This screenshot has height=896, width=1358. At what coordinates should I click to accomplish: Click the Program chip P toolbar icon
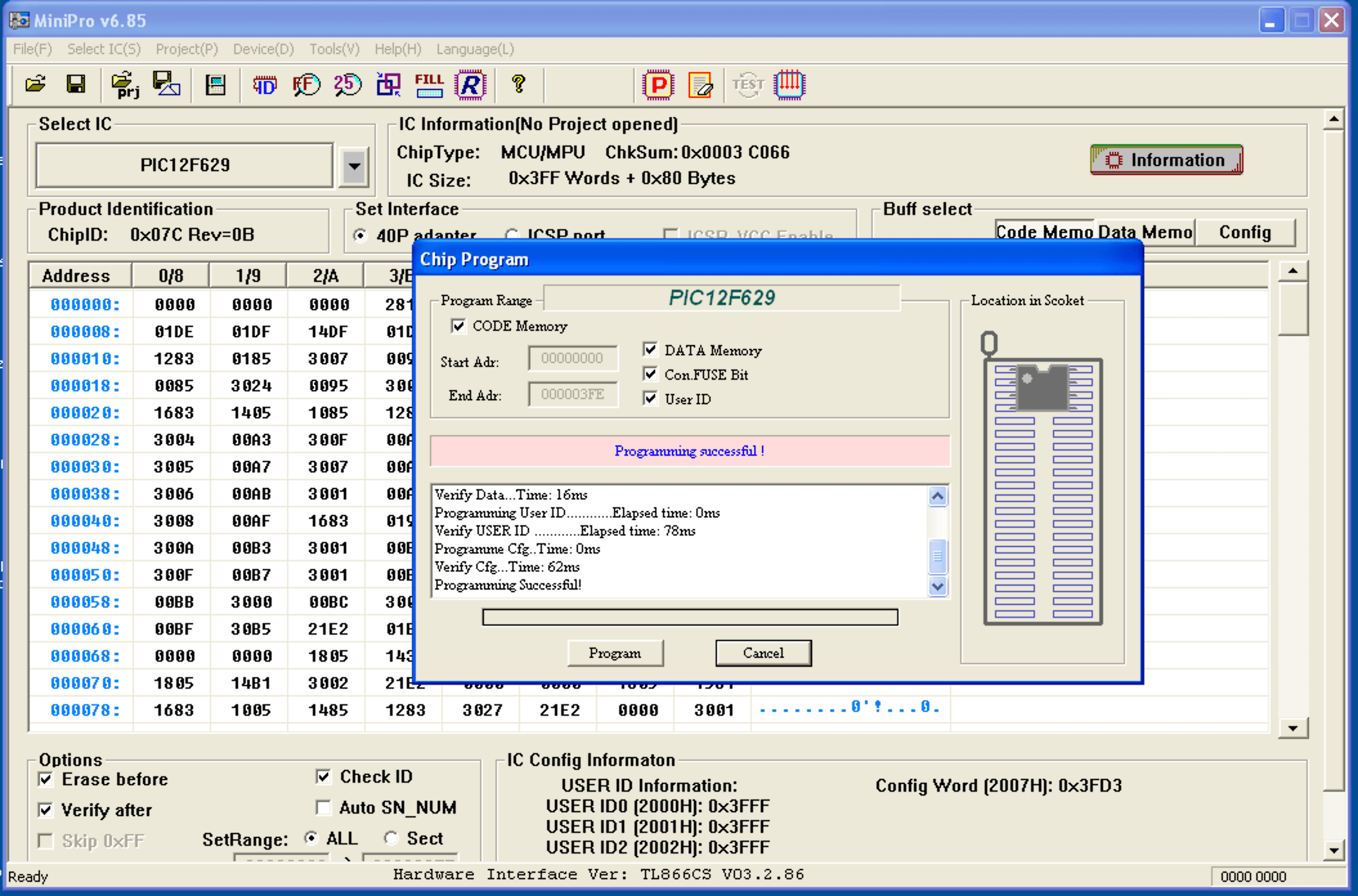(658, 84)
